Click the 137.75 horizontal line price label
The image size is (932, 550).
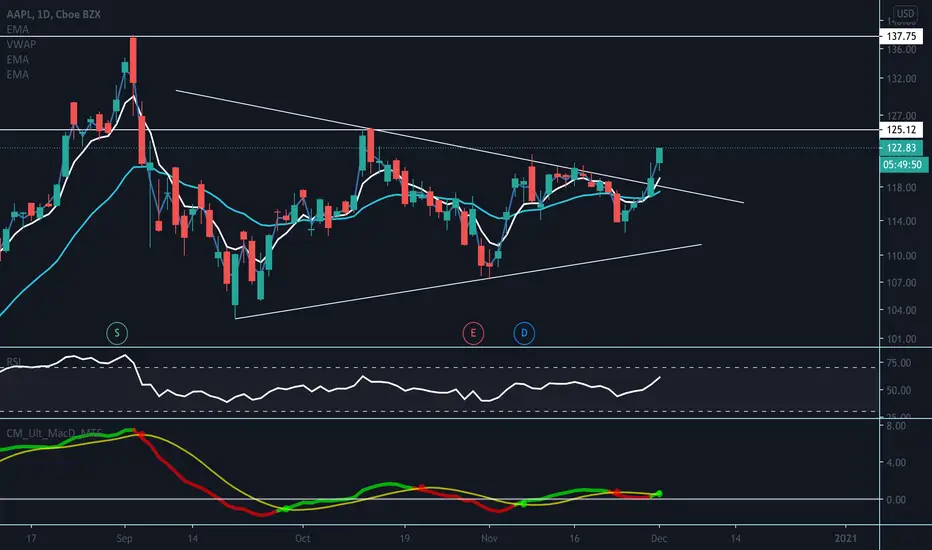[x=901, y=36]
